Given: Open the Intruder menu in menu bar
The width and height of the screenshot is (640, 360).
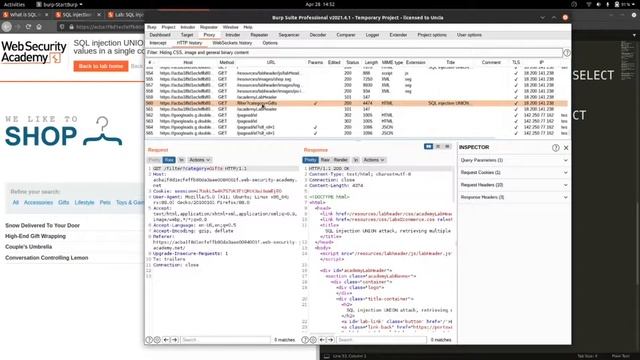Looking at the screenshot, I should (188, 27).
